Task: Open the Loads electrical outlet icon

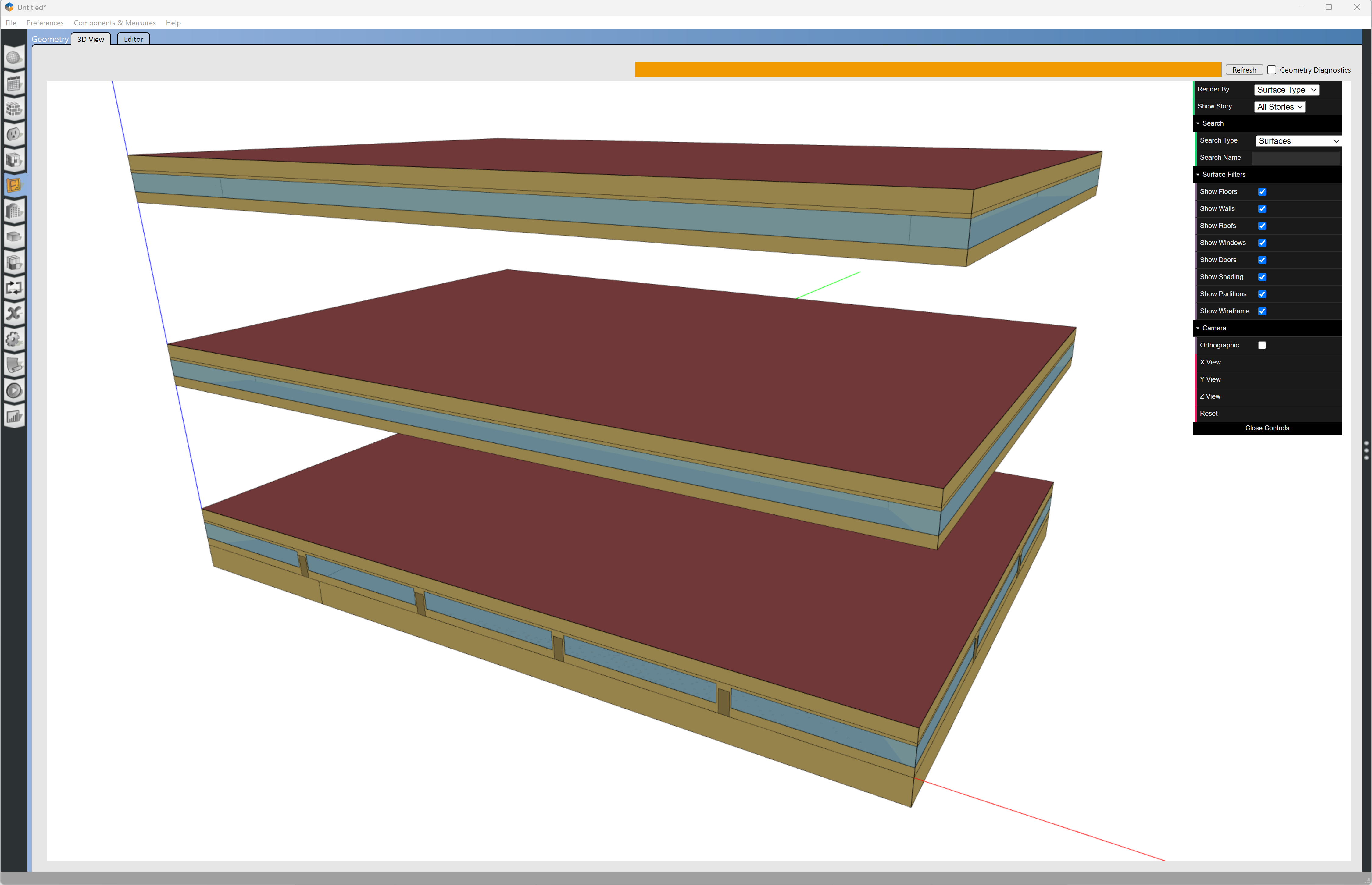Action: pyautogui.click(x=14, y=134)
